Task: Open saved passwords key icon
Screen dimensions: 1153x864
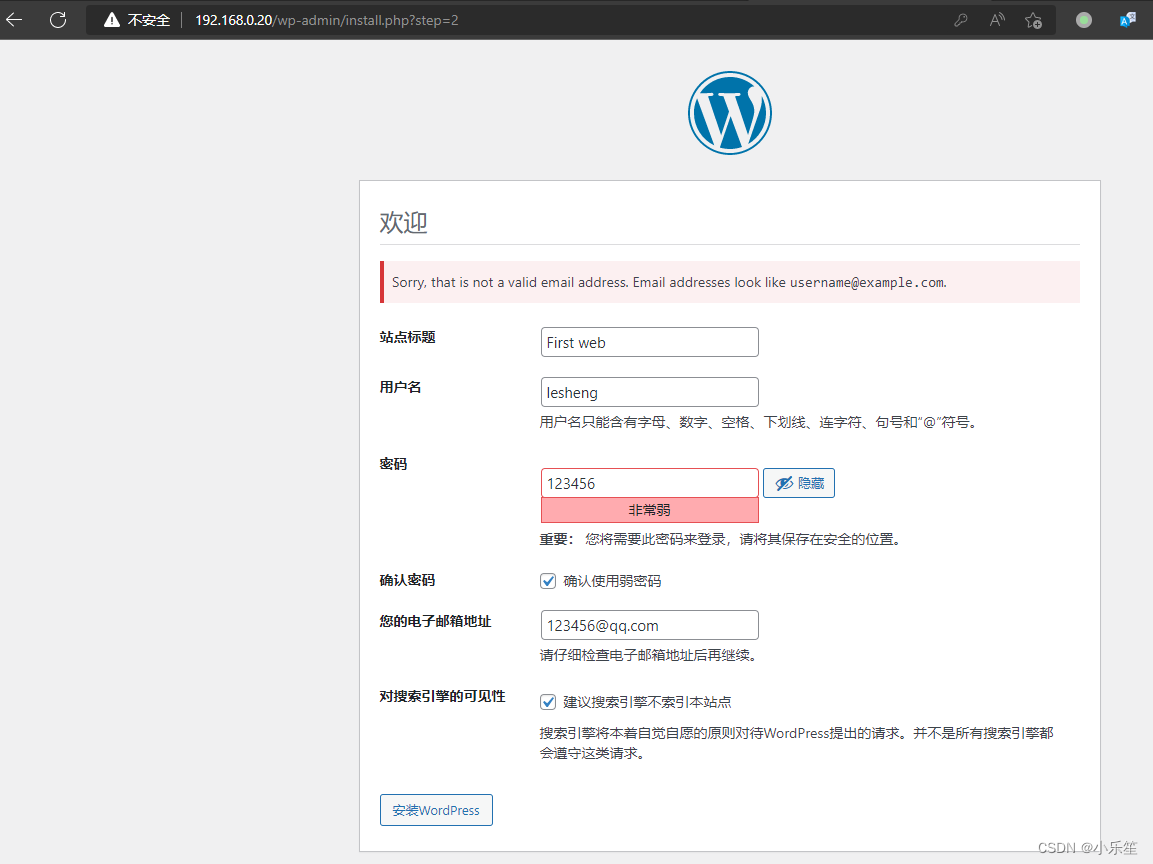Action: tap(960, 20)
